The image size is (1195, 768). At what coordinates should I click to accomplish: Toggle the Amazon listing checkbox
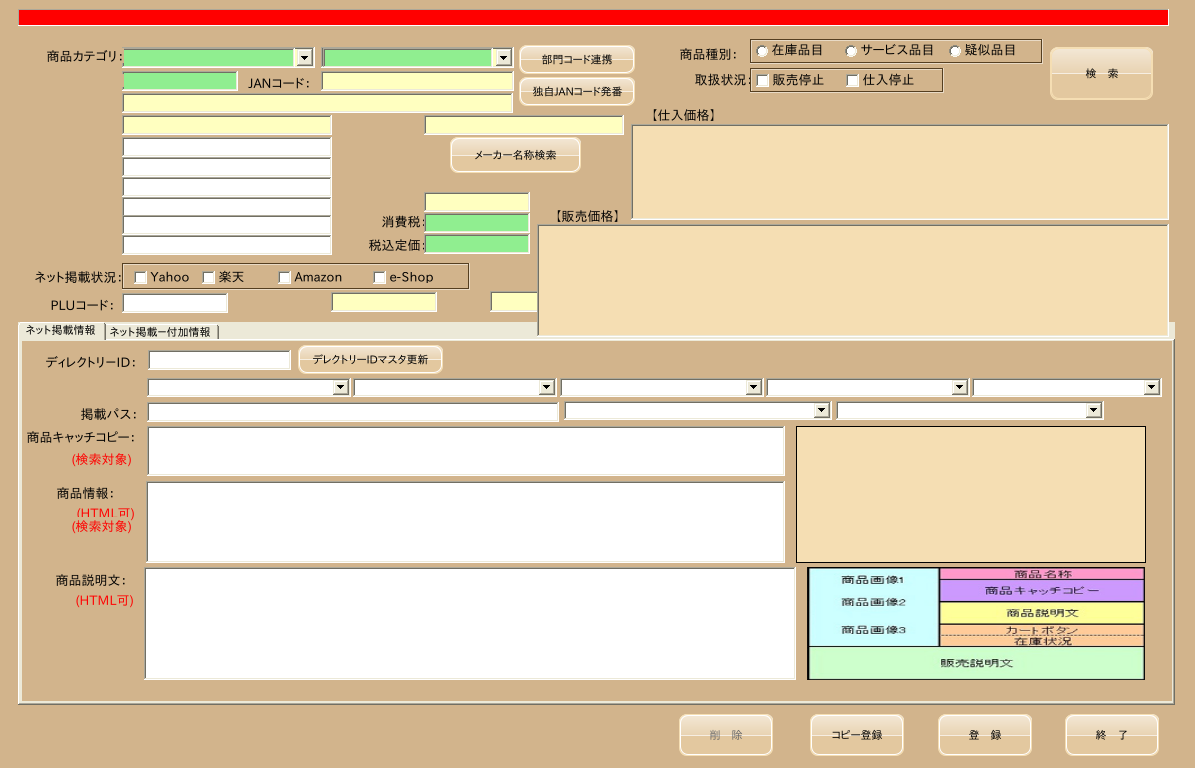(284, 277)
